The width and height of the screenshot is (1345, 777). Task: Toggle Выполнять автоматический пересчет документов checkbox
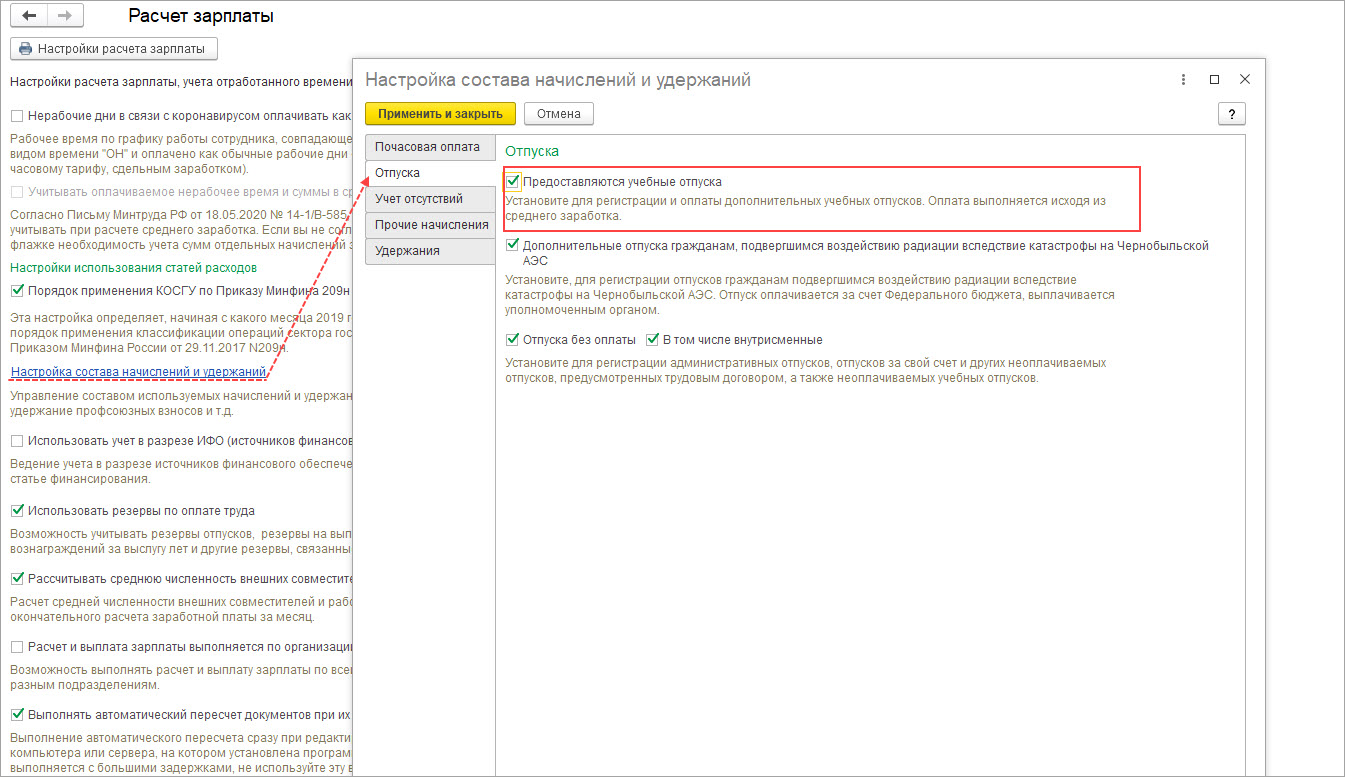17,714
